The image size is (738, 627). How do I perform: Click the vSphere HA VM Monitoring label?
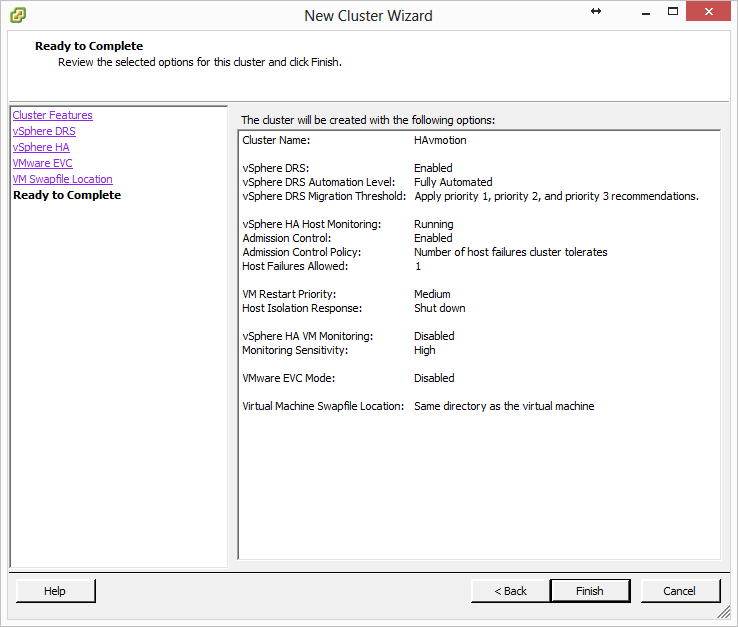(307, 336)
